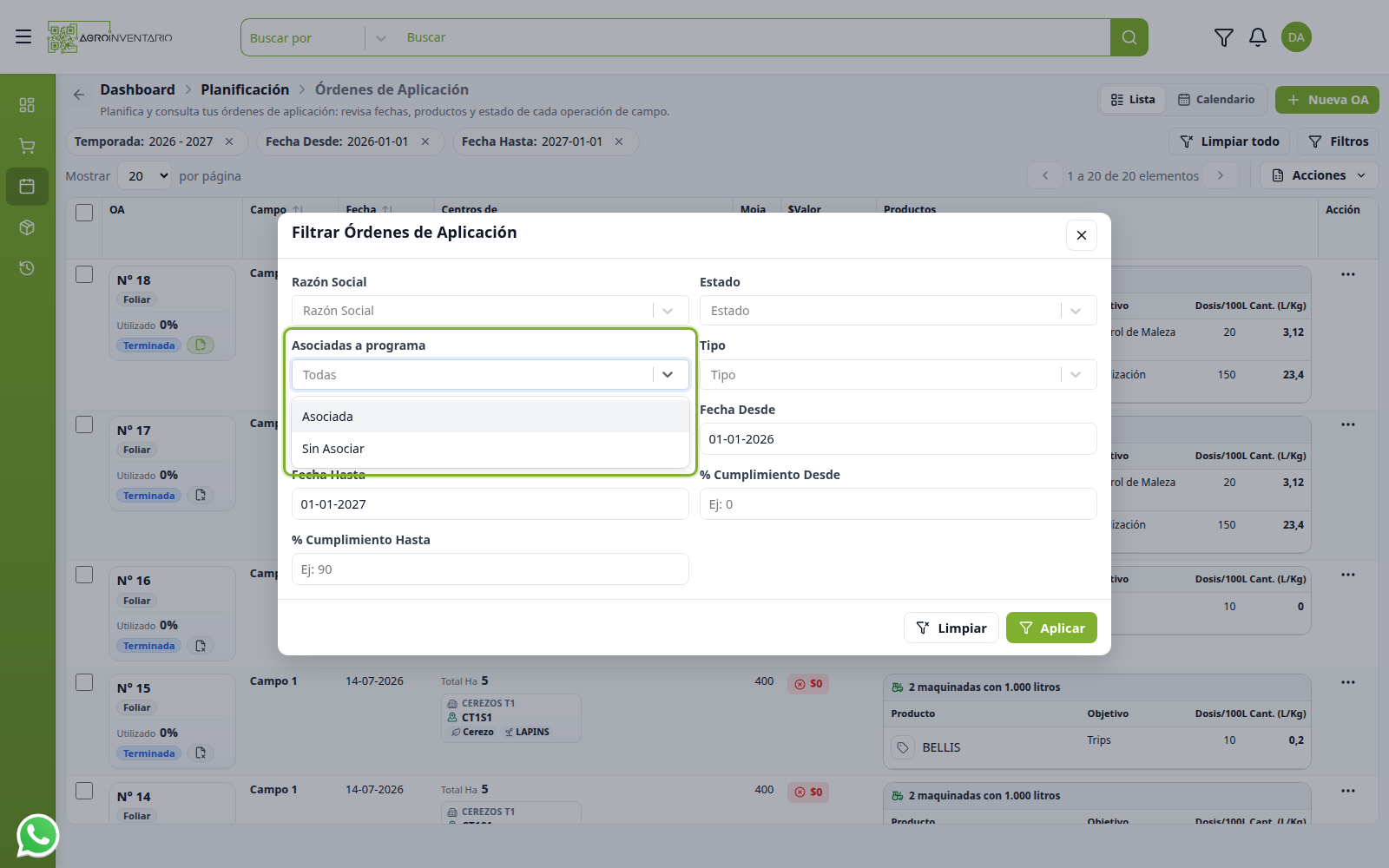Image resolution: width=1389 pixels, height=868 pixels.
Task: Open filter funnel icon in top header
Action: [1223, 37]
